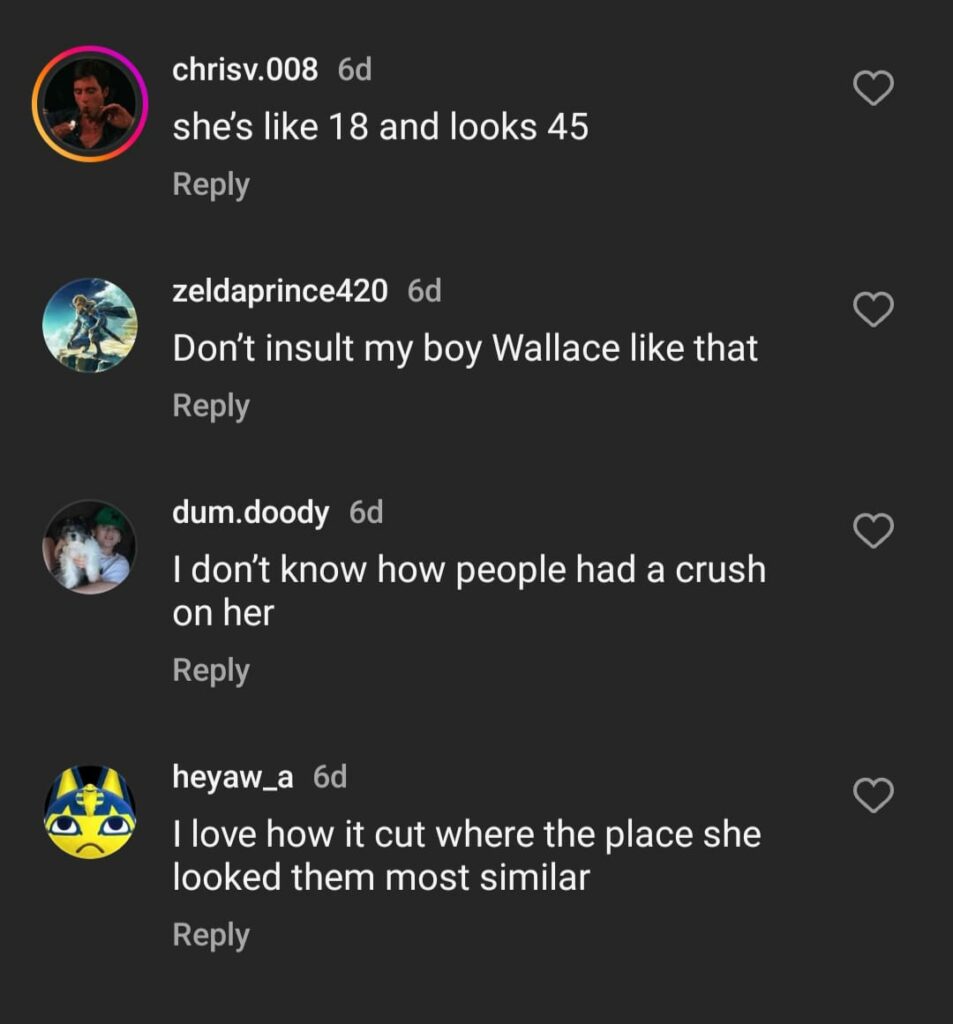953x1024 pixels.
Task: Open dum.doody's profile avatar
Action: click(x=90, y=547)
